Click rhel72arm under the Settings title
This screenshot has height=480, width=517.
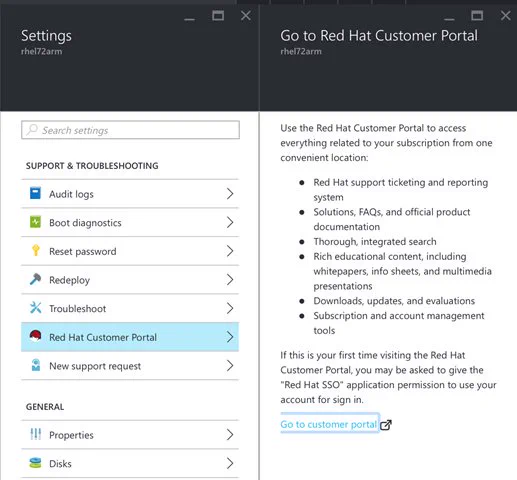coord(41,51)
